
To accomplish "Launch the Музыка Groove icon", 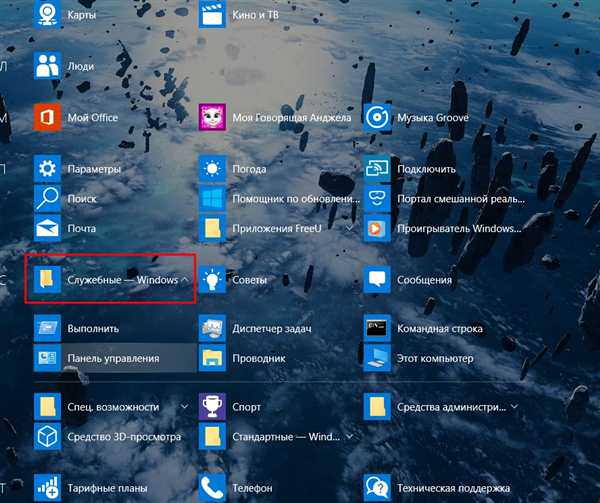I will (x=377, y=117).
